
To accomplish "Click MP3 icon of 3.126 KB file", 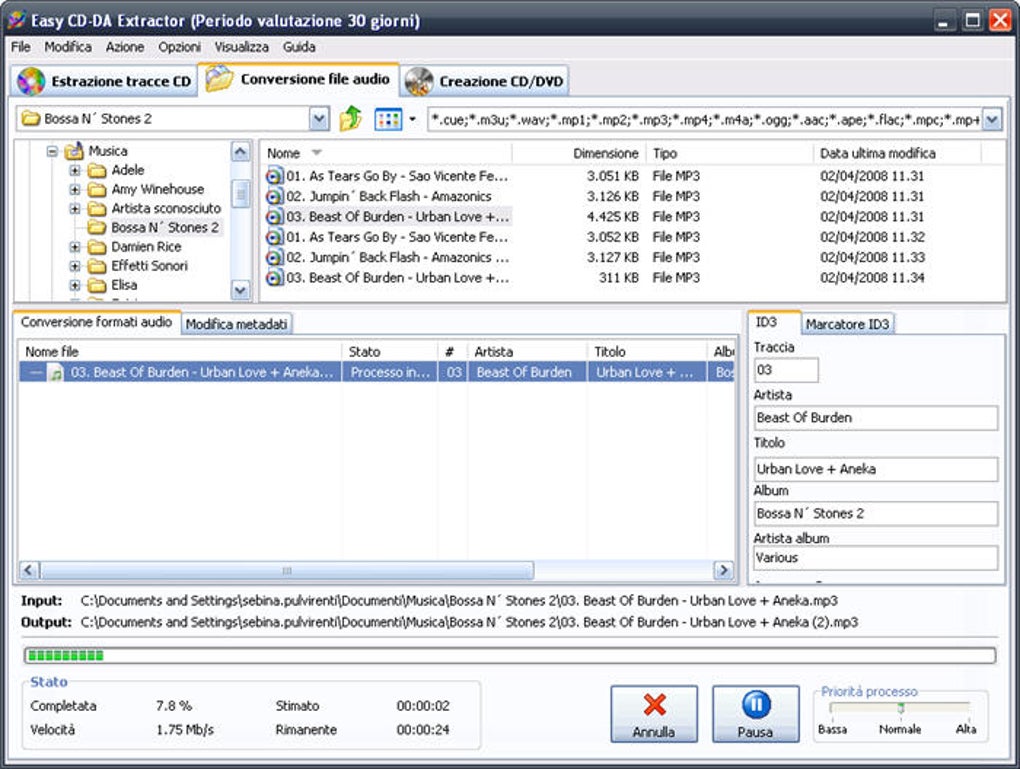I will pos(275,196).
